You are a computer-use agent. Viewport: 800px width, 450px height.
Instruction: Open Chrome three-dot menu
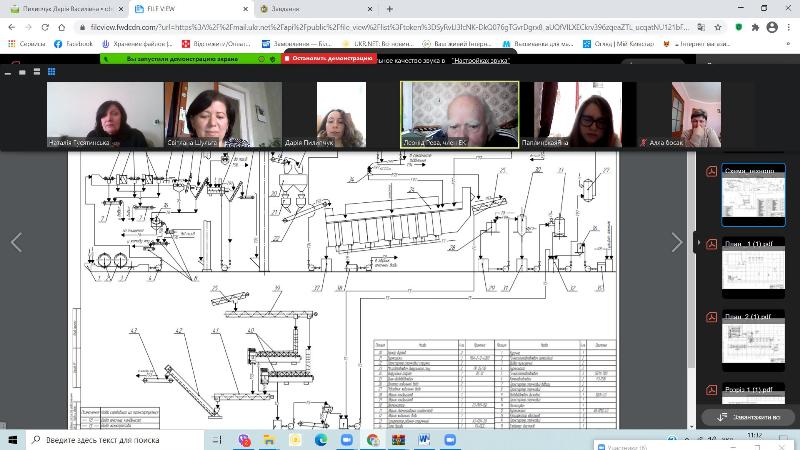click(x=789, y=27)
